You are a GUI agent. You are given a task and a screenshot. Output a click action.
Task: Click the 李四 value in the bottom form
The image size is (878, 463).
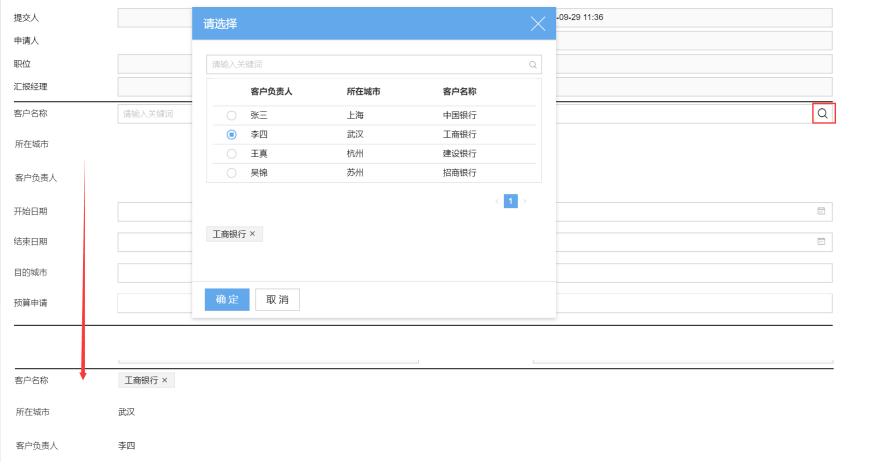click(x=127, y=446)
